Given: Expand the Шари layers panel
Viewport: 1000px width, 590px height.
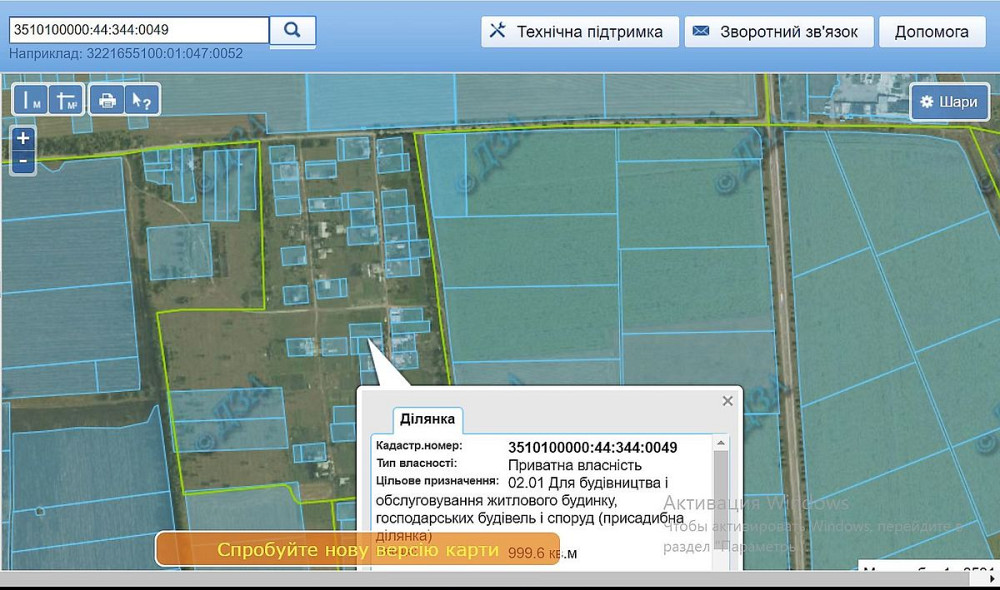Looking at the screenshot, I should (x=949, y=102).
